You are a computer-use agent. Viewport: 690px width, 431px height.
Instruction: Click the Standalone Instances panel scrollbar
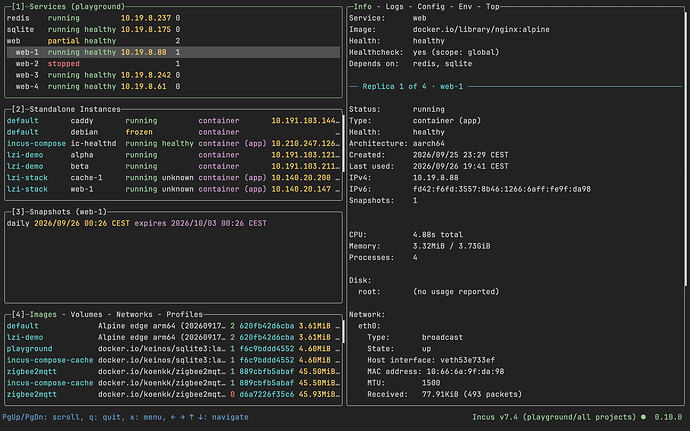coord(343,144)
